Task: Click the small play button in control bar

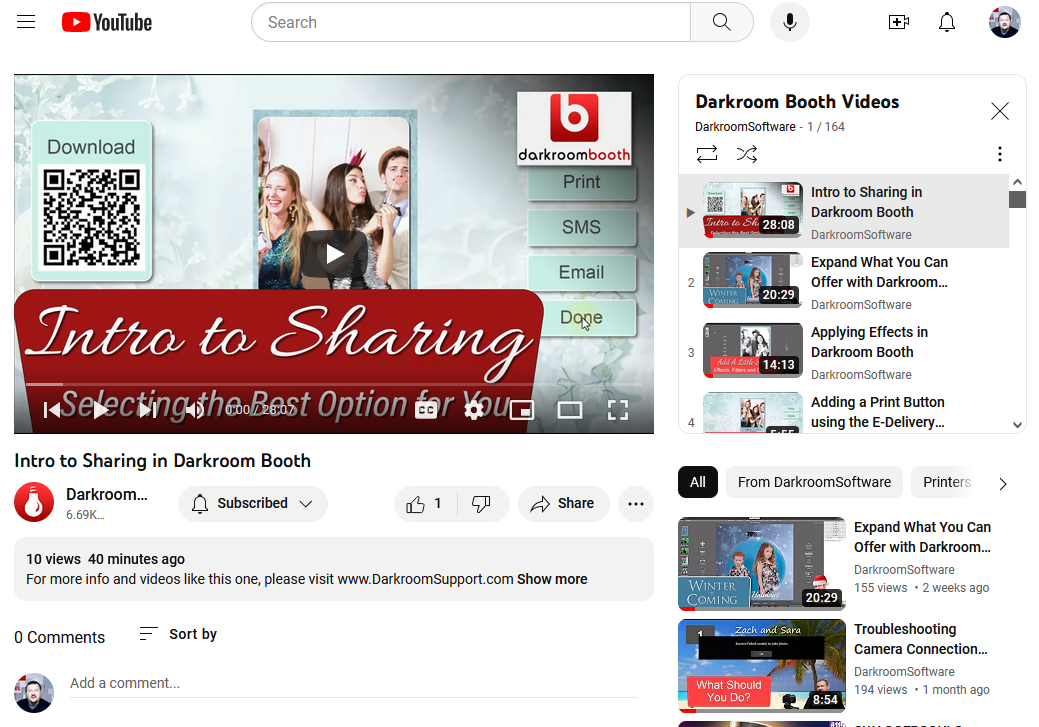Action: [100, 410]
